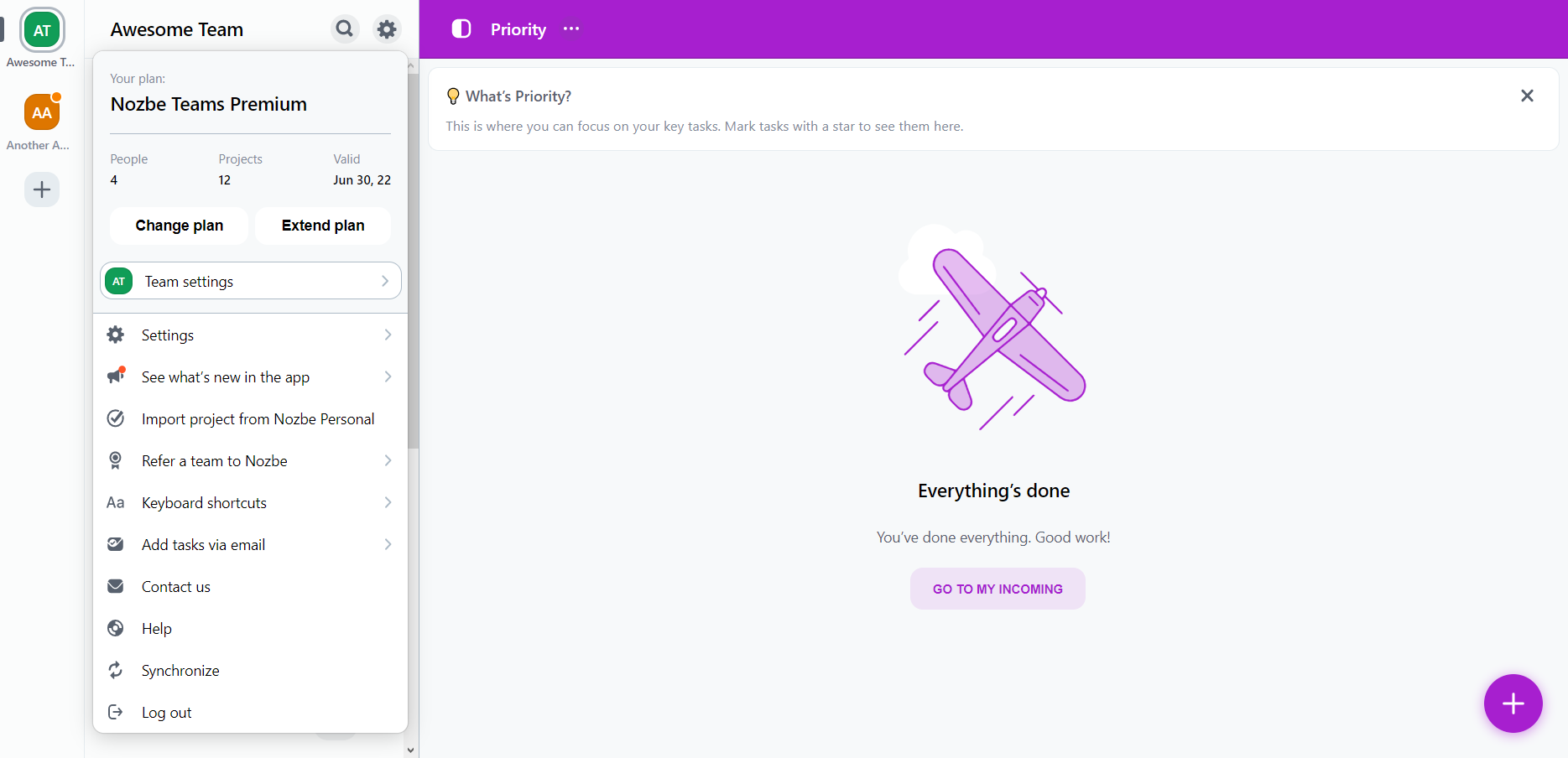Click Synchronize menu entry
This screenshot has height=758, width=1568.
(250, 670)
